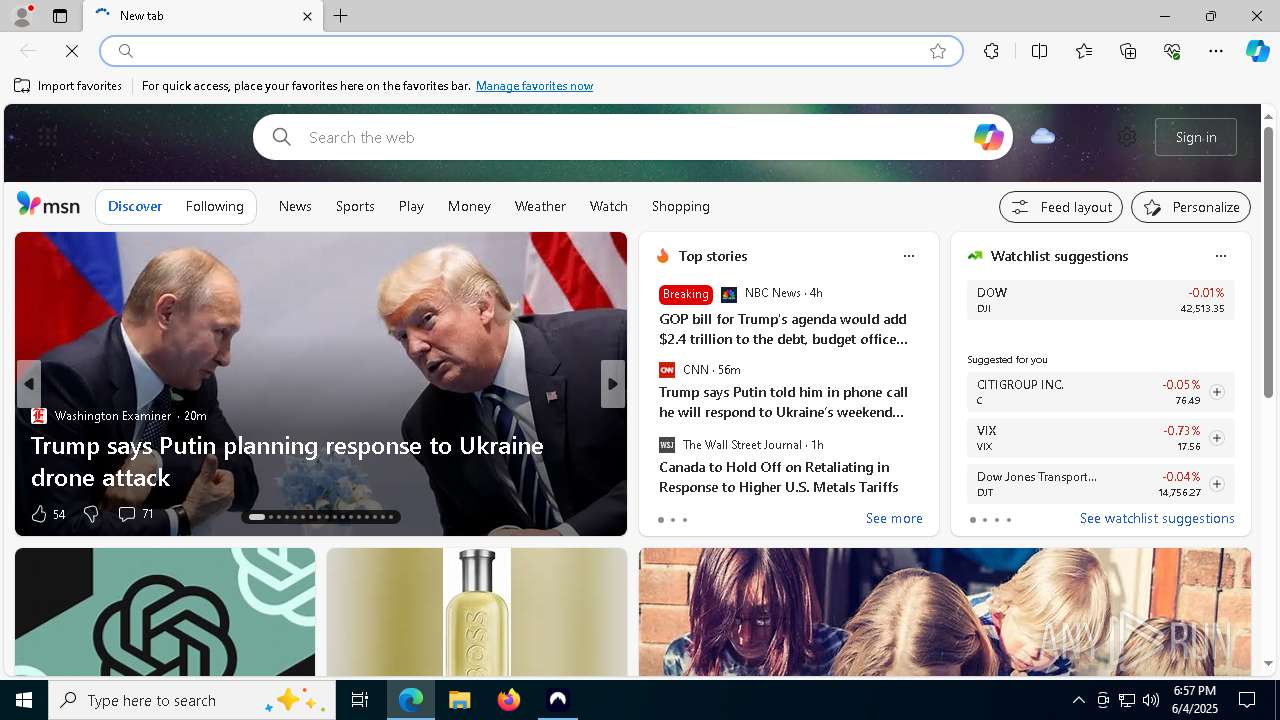
Task: Add Dow Jones Transport to watchlist
Action: pyautogui.click(x=1216, y=484)
